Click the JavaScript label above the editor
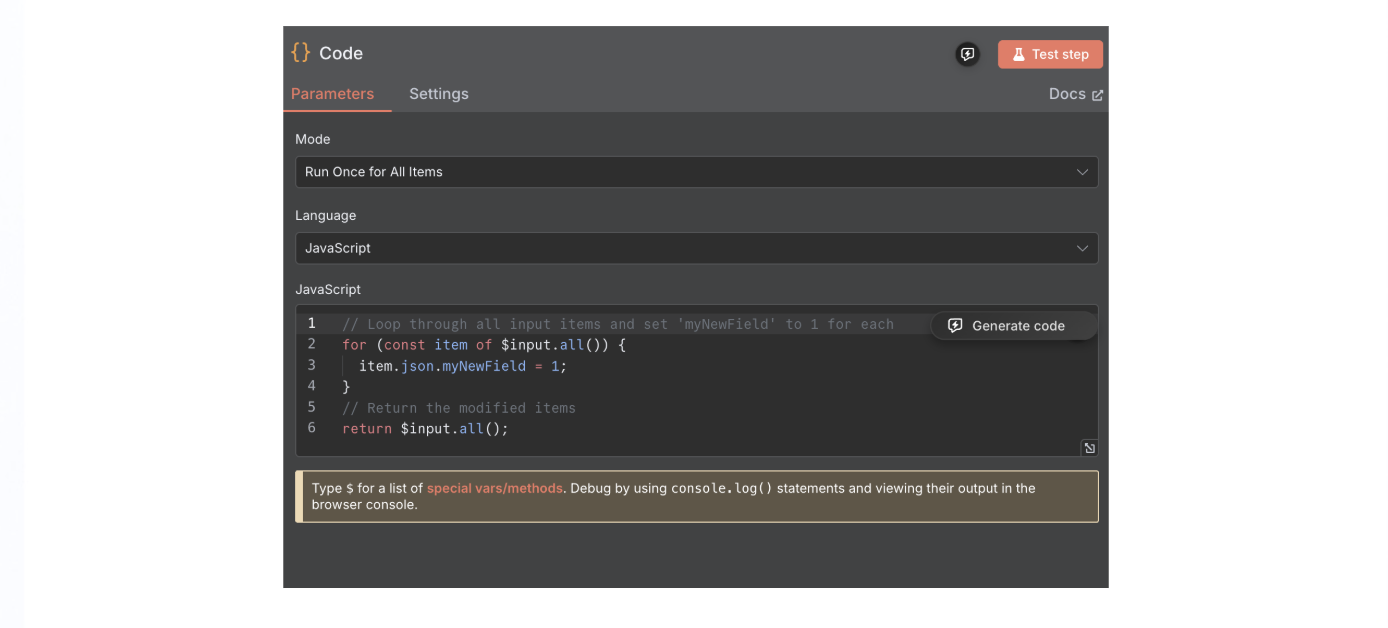The image size is (1388, 628). [x=328, y=289]
